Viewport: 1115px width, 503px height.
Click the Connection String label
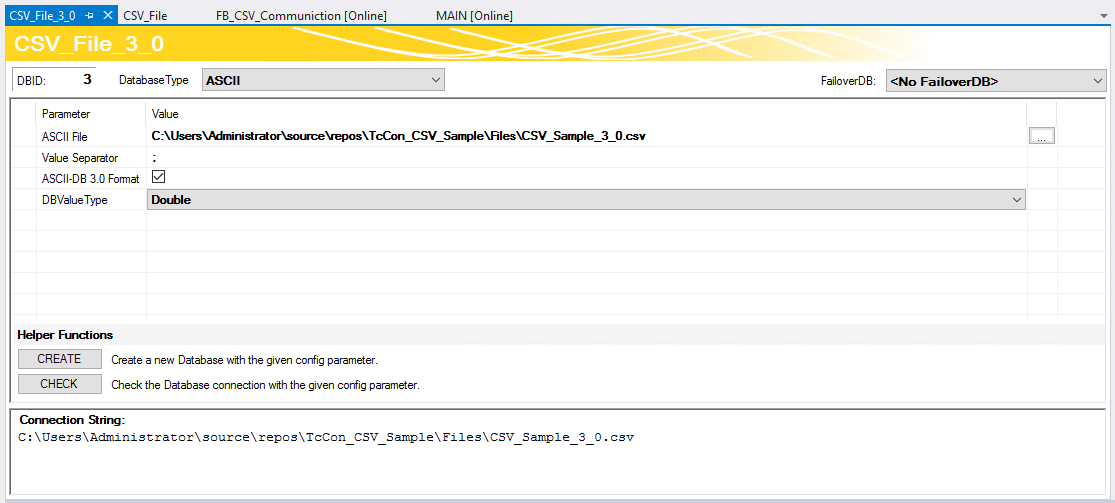[x=73, y=420]
